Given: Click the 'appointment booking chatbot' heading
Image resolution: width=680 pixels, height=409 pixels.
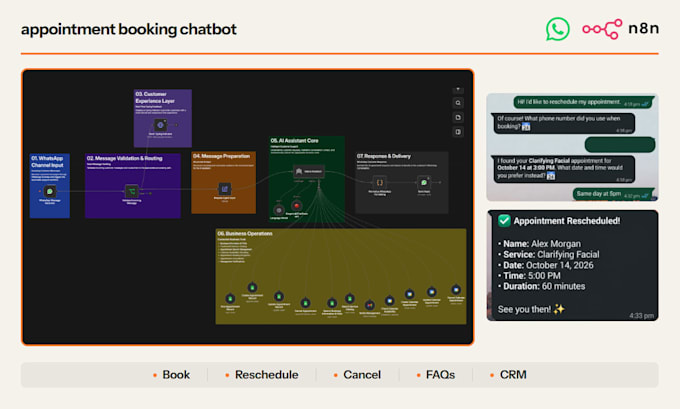Looking at the screenshot, I should [129, 29].
